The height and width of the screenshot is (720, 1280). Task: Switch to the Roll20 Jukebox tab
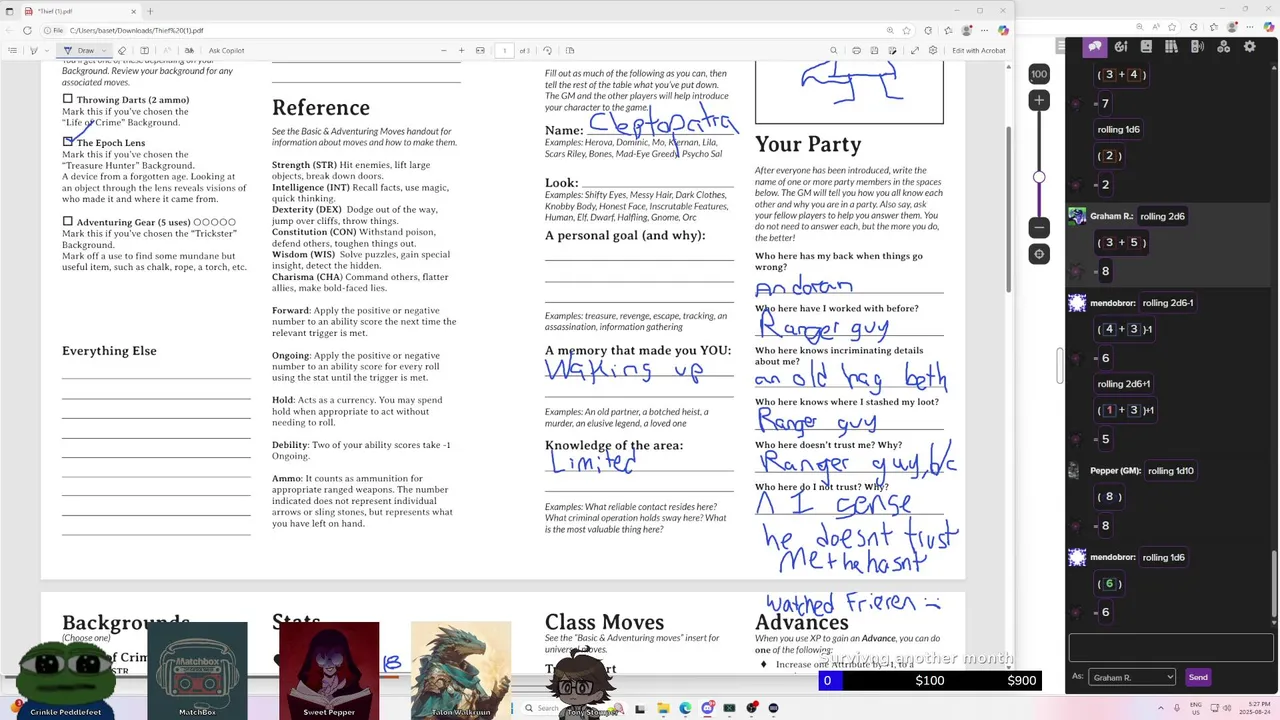[x=1196, y=46]
